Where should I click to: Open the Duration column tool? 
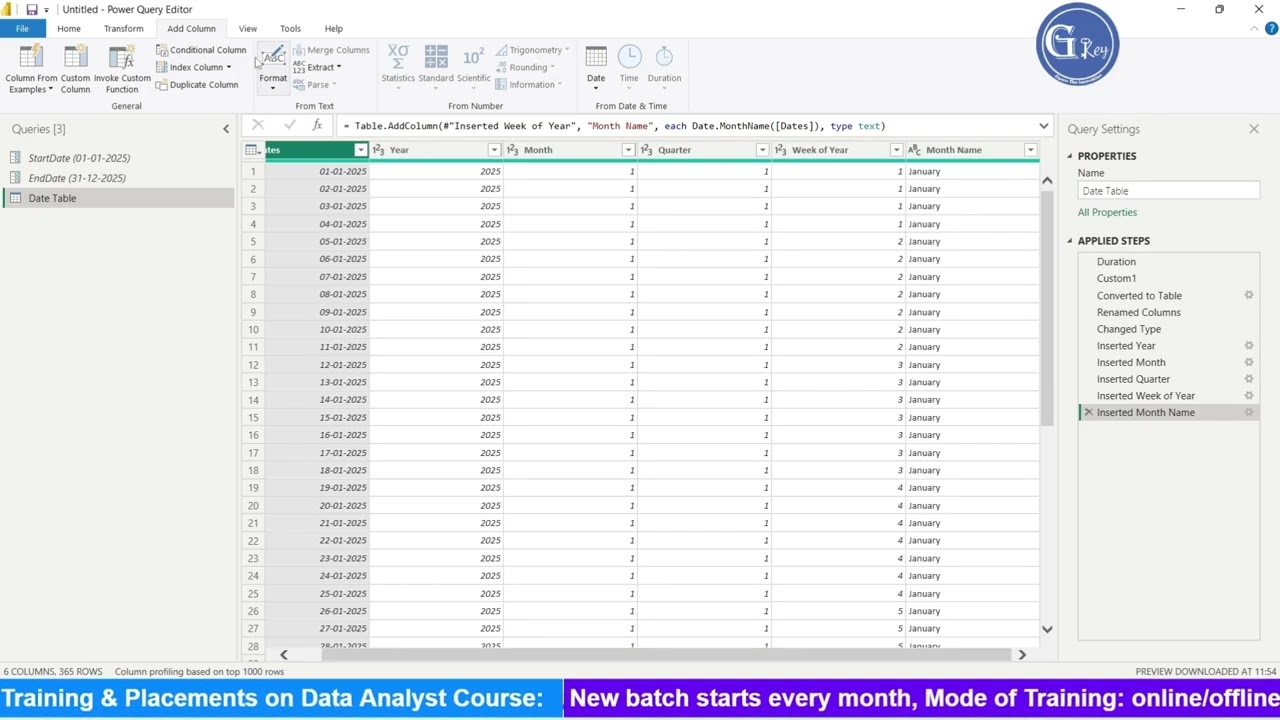[x=664, y=66]
